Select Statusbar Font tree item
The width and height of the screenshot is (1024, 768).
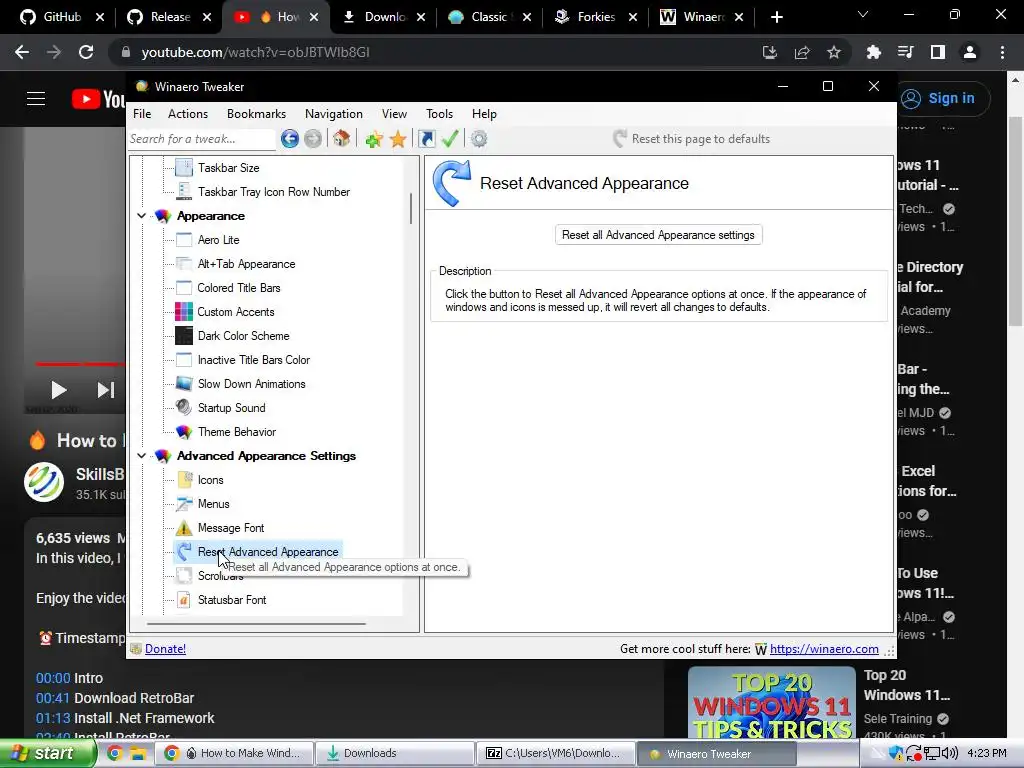[x=232, y=600]
